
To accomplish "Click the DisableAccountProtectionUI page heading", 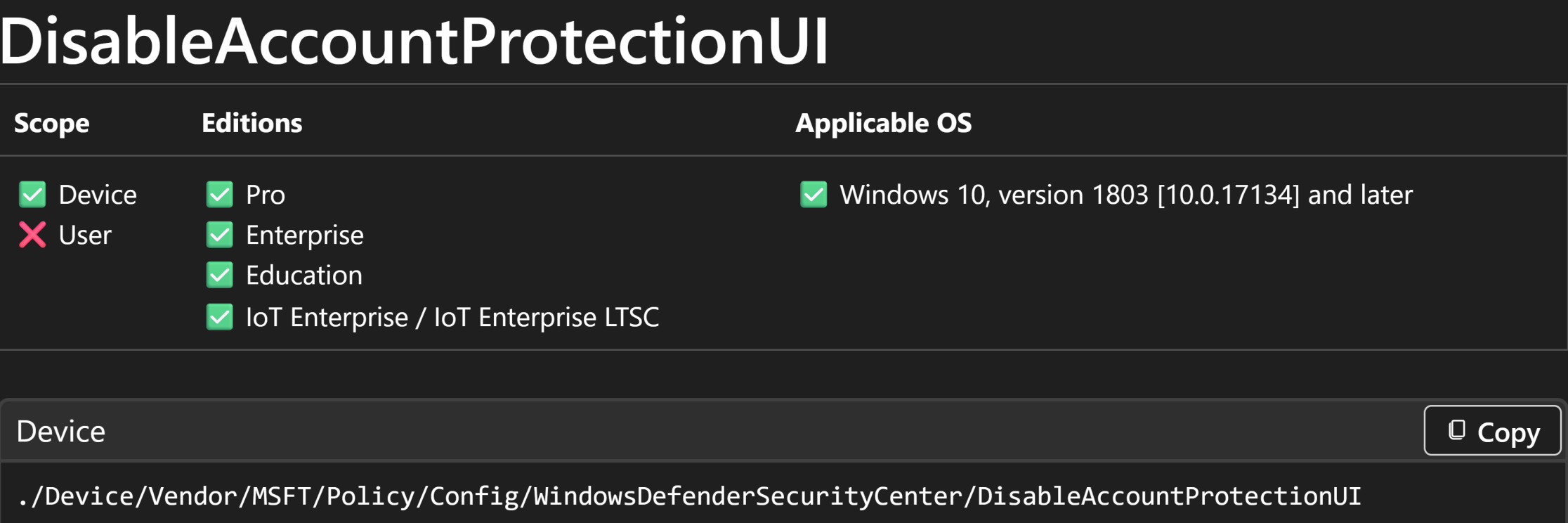I will (x=414, y=41).
